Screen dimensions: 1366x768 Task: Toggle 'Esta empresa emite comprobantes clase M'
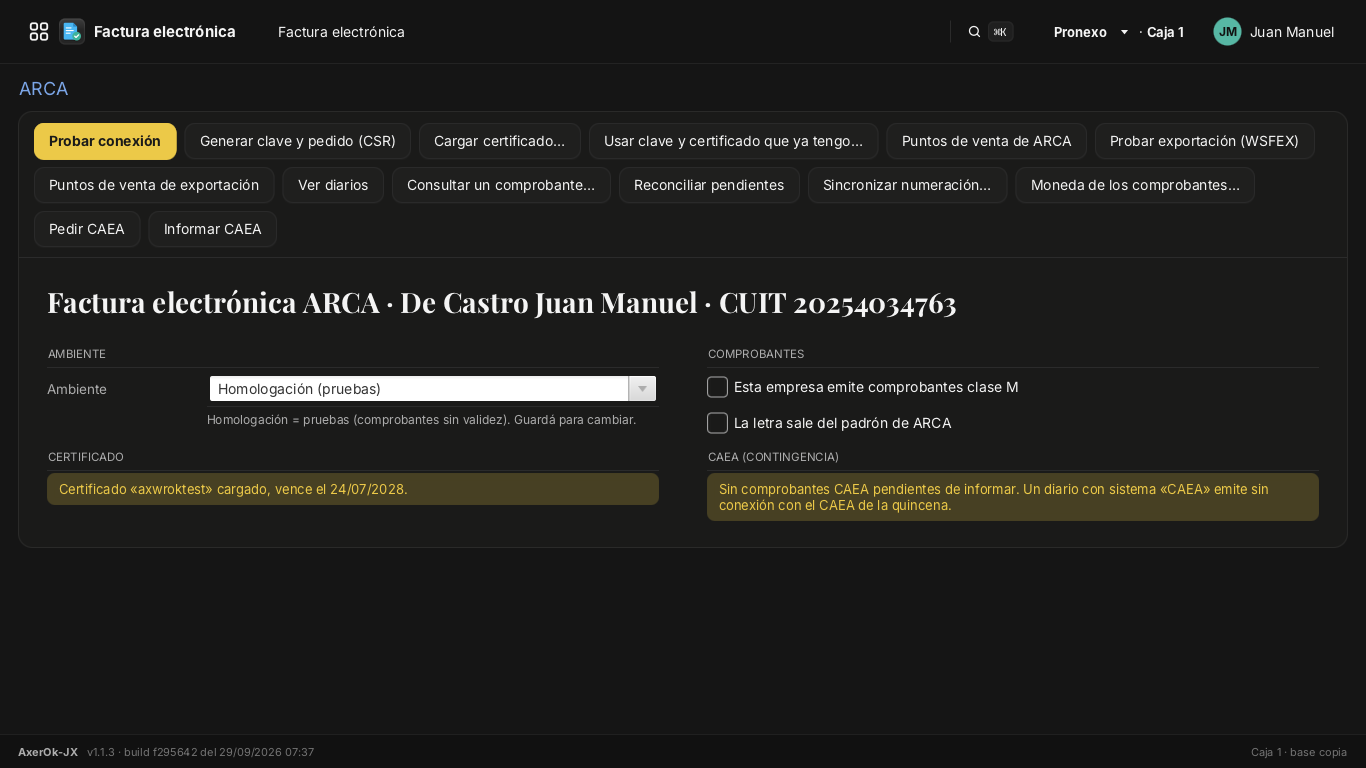click(717, 387)
